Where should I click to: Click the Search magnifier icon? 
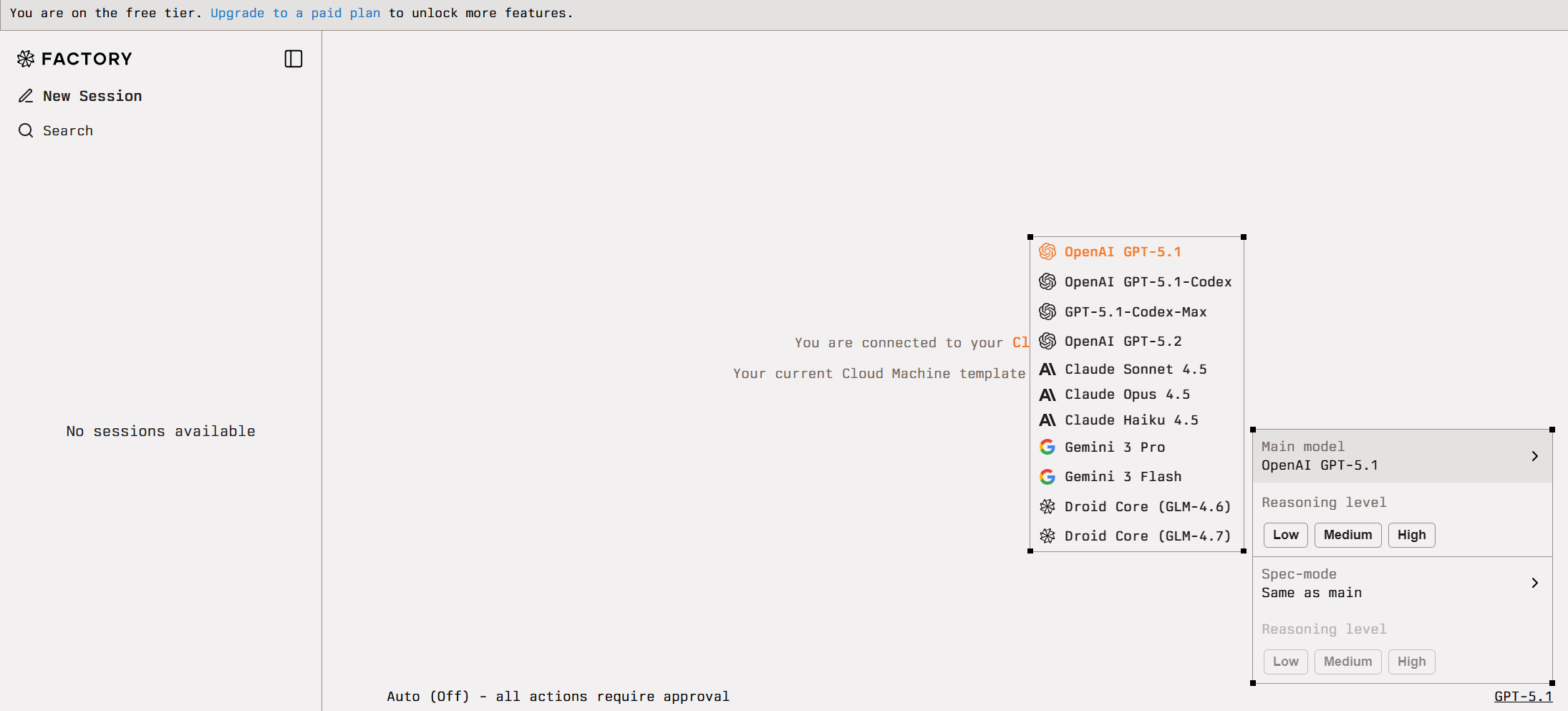26,130
